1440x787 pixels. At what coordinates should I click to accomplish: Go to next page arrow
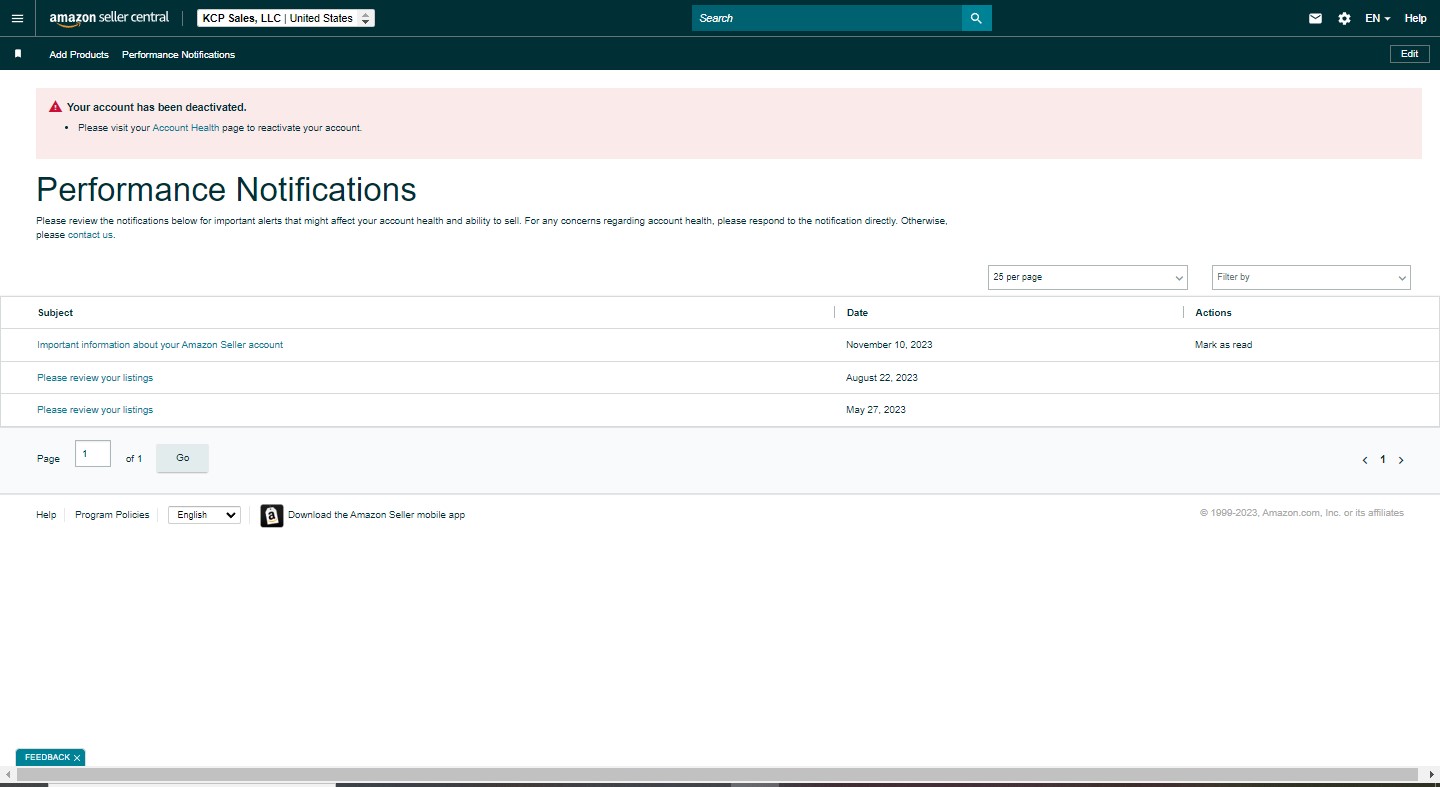pos(1401,460)
